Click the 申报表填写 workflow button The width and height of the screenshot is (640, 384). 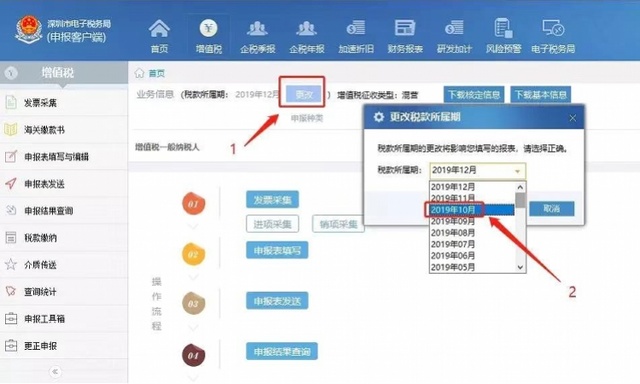coord(277,250)
